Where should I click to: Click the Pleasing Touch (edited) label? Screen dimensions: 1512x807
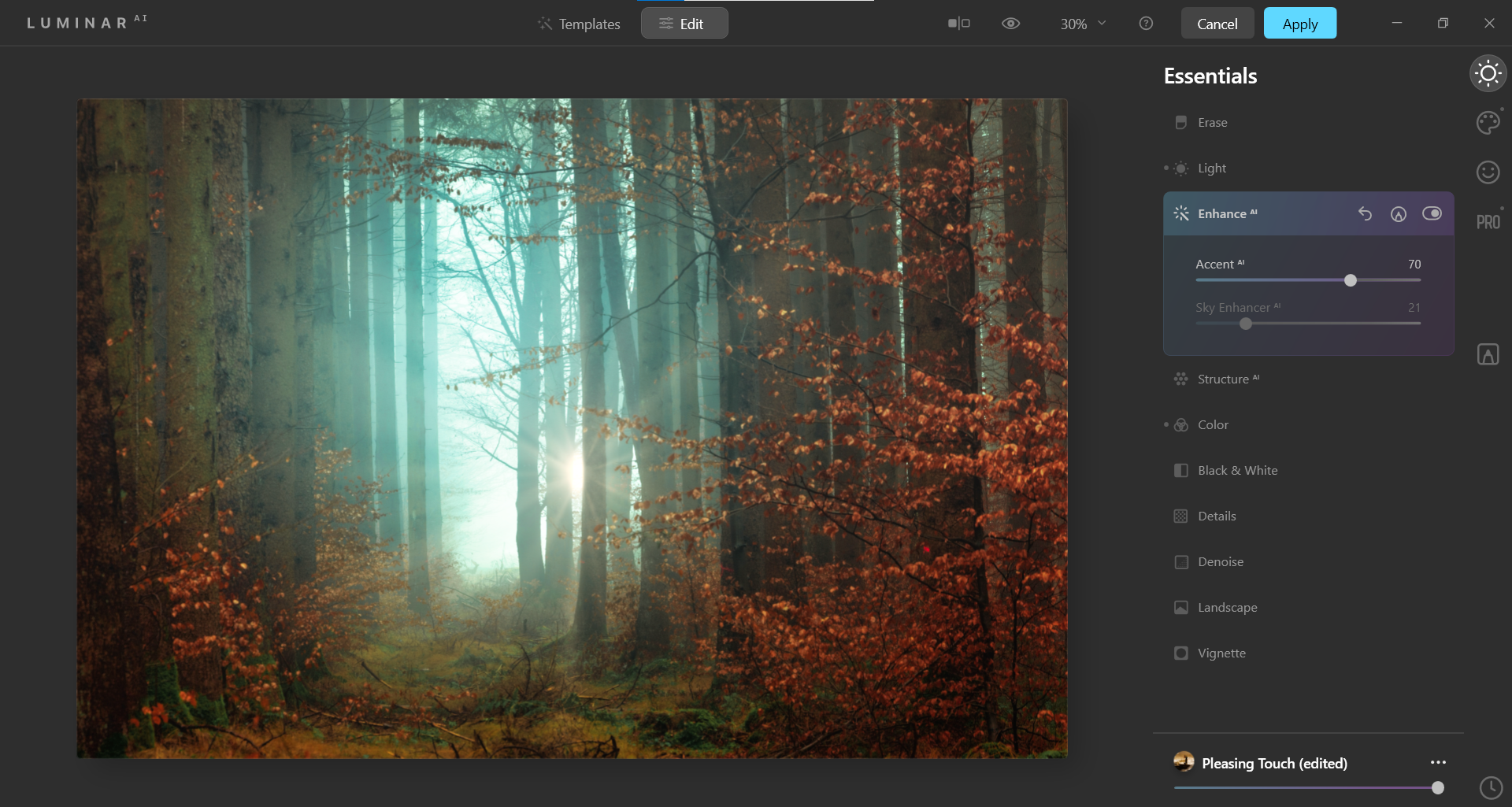click(x=1274, y=763)
